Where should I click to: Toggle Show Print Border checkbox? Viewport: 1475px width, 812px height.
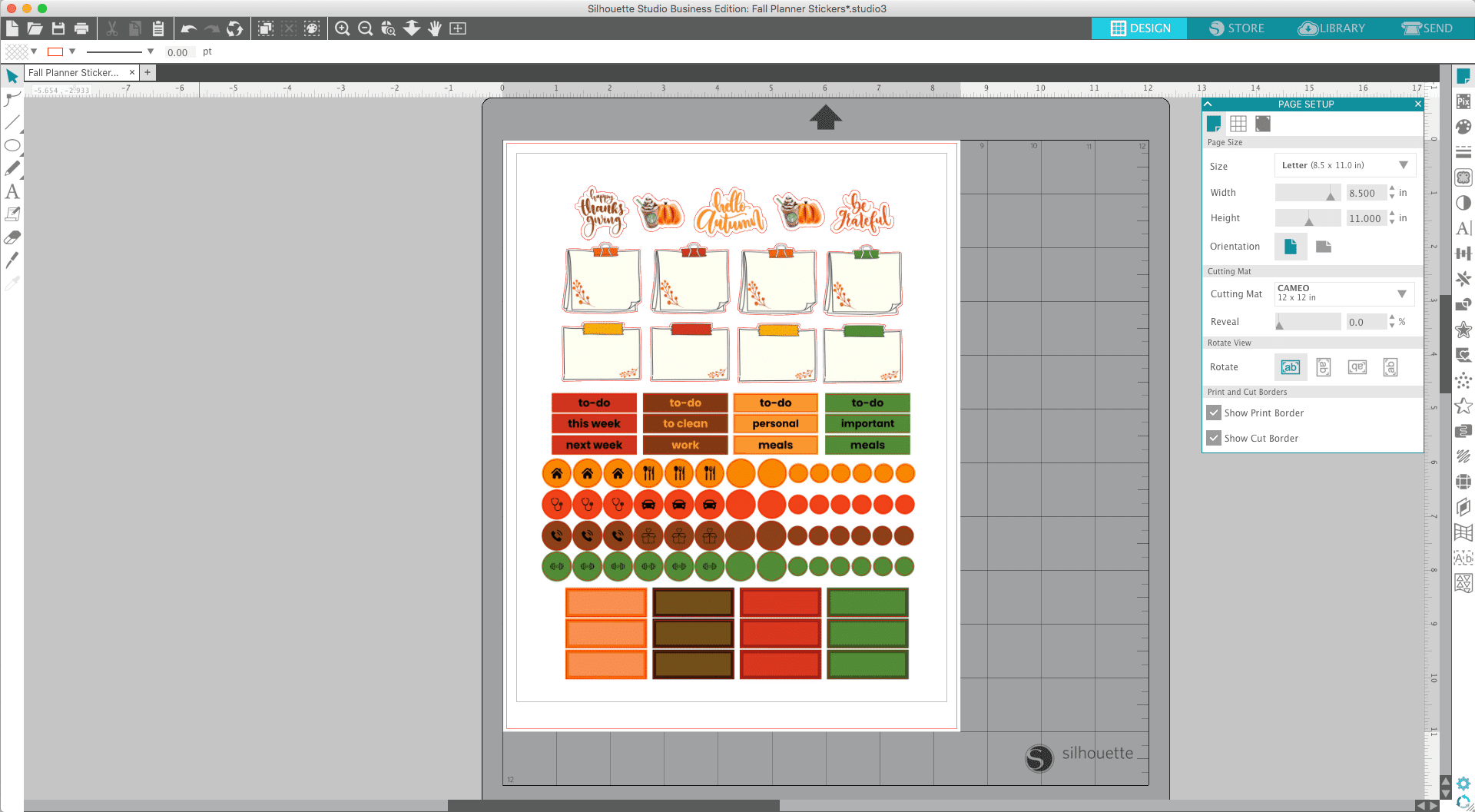pyautogui.click(x=1214, y=413)
